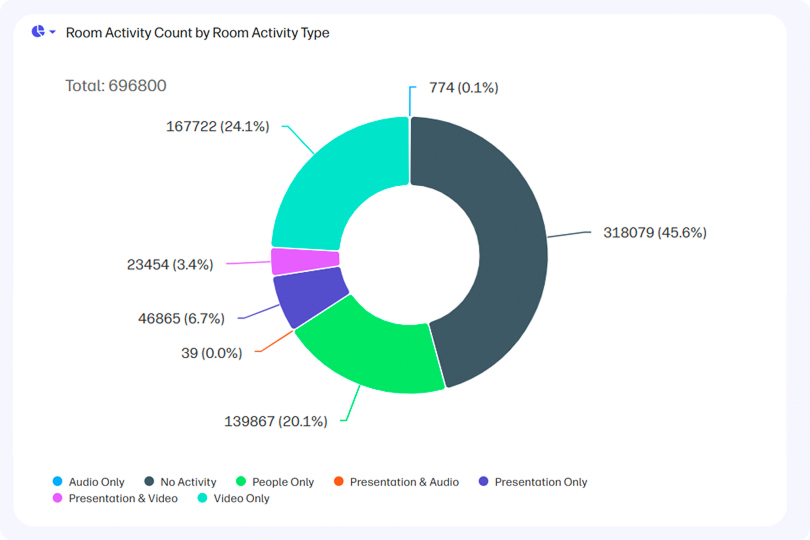Viewport: 810px width, 540px height.
Task: Toggle the No Activity legend item
Action: tap(181, 482)
